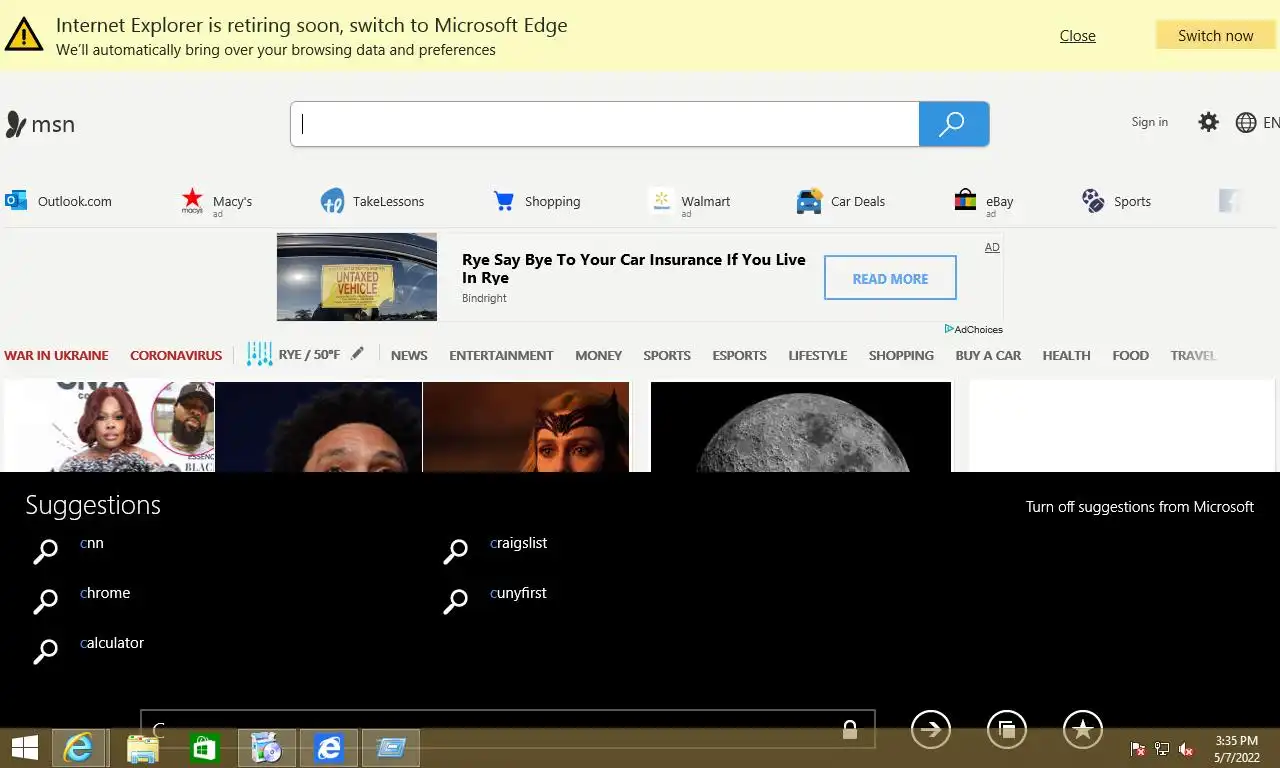The image size is (1280, 768).
Task: Click the forward arrow (Go) button
Action: coord(931,730)
